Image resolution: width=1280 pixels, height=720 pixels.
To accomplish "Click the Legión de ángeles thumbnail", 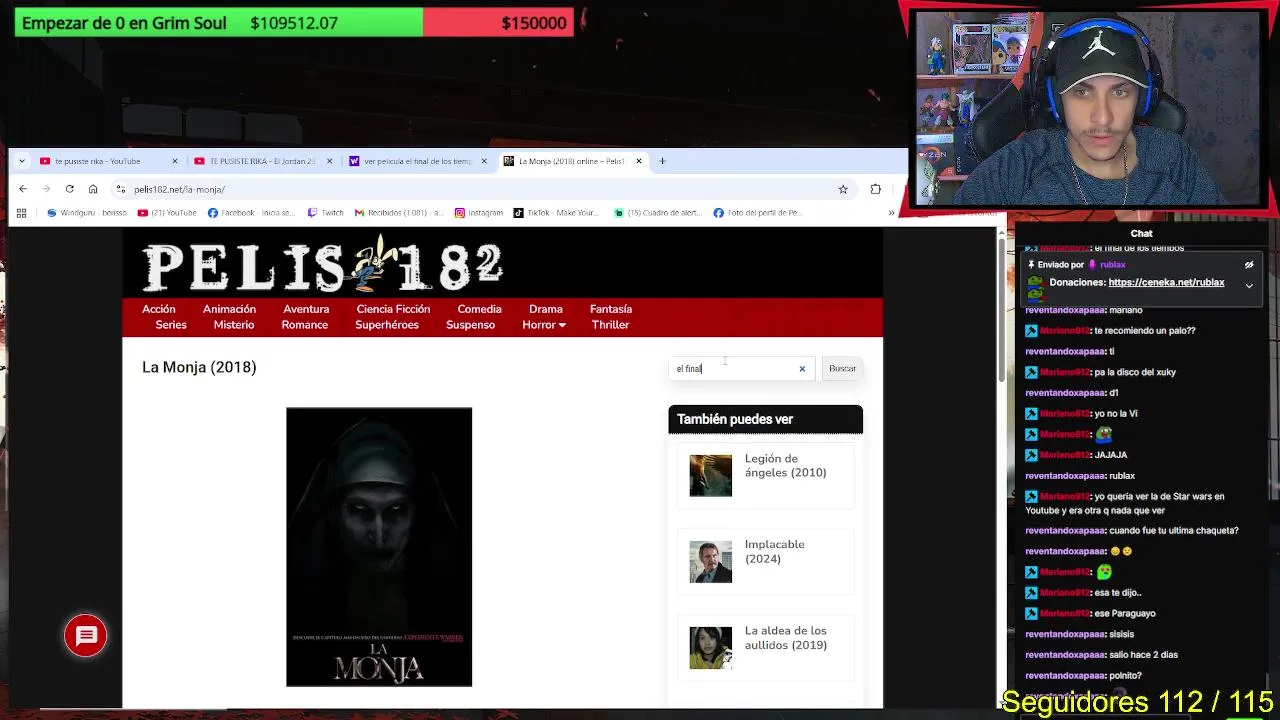I will pyautogui.click(x=710, y=476).
